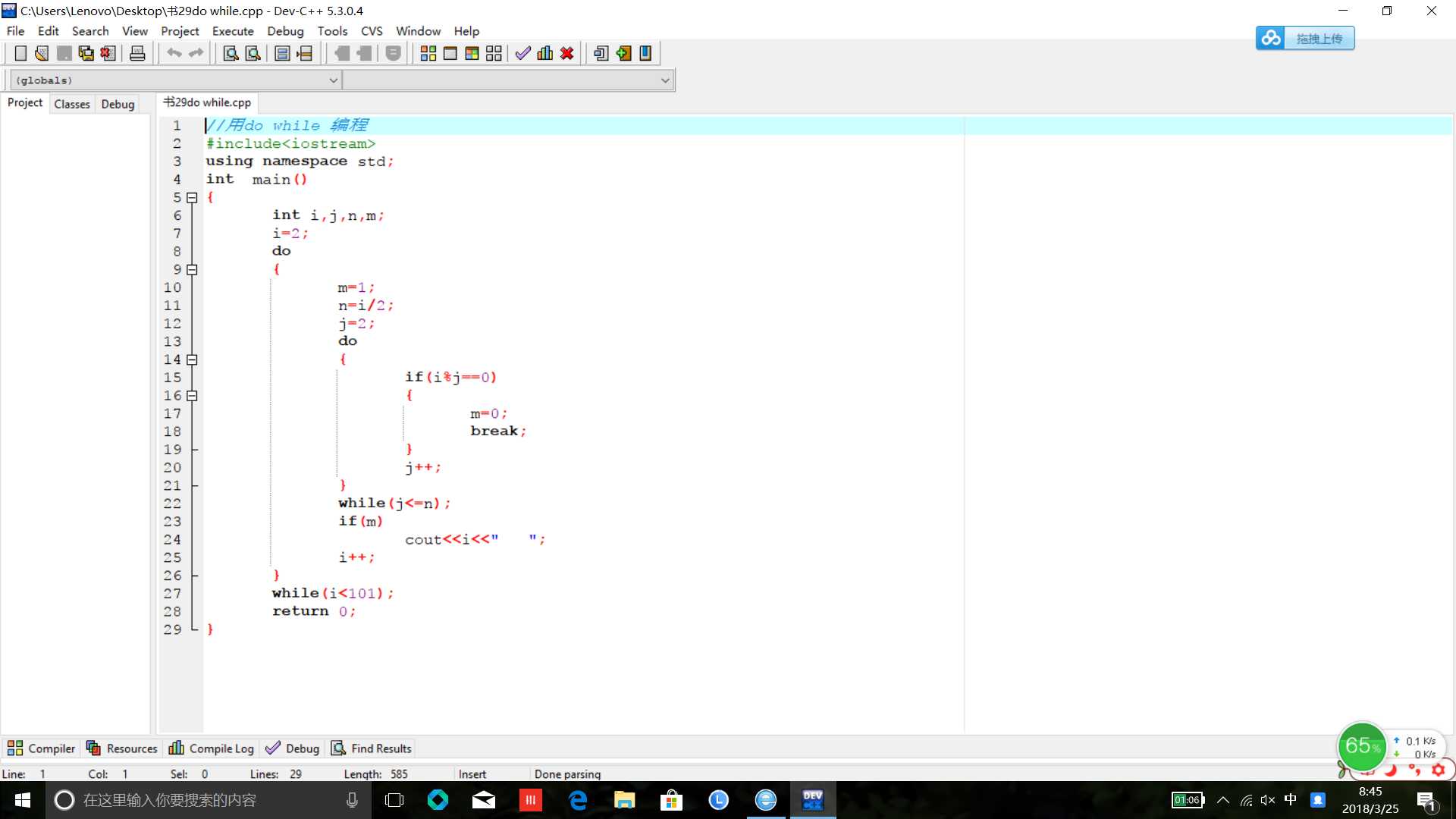
Task: Save the current file via the toolbar icon
Action: tap(64, 53)
